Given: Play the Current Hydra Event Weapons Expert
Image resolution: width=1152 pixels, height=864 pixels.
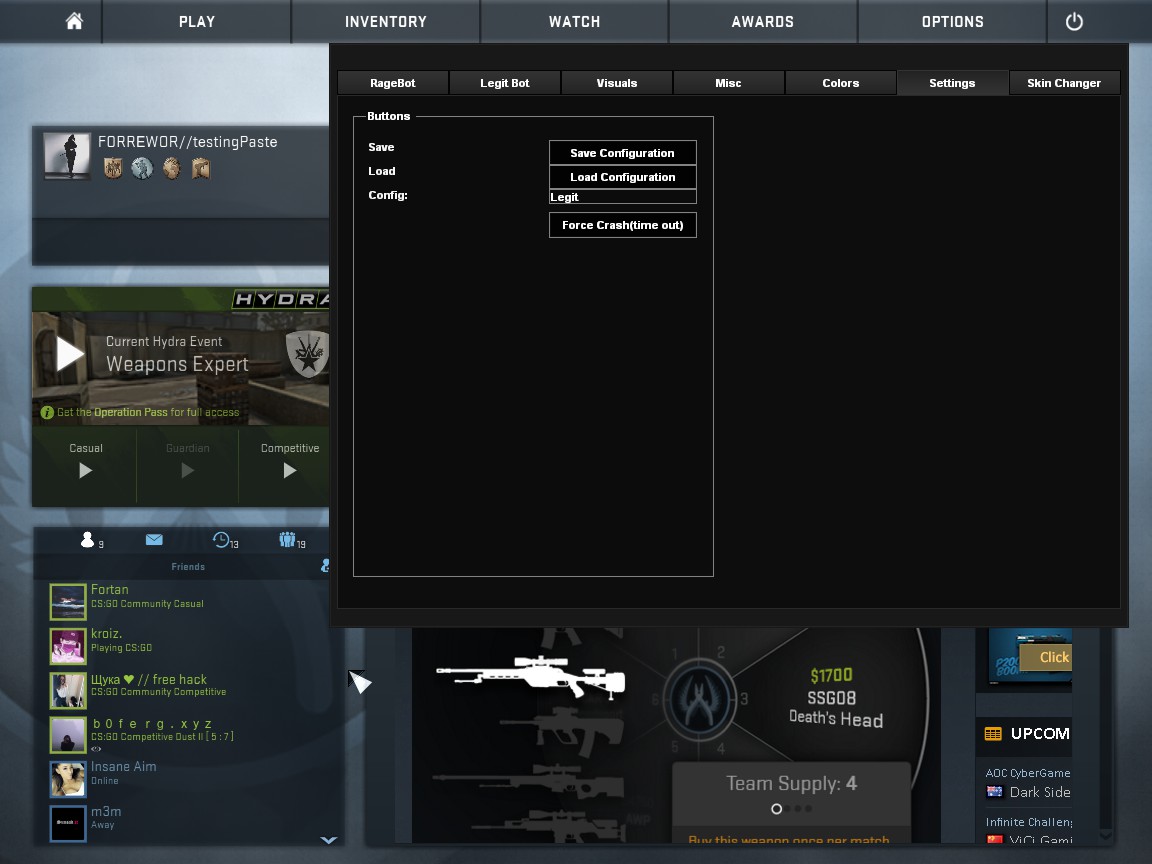Looking at the screenshot, I should pos(71,354).
